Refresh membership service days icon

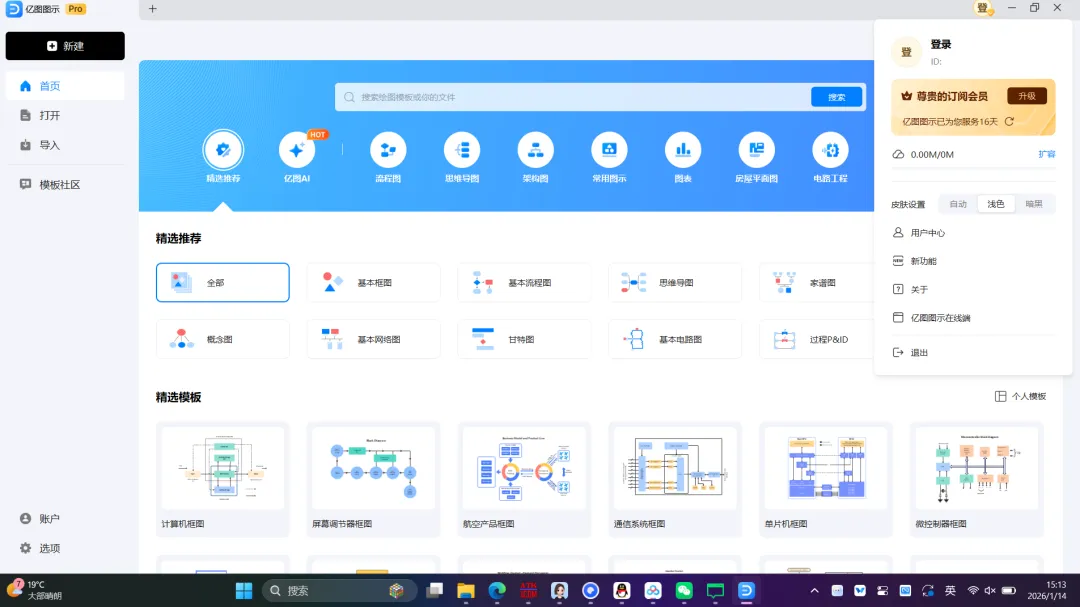pyautogui.click(x=1009, y=121)
